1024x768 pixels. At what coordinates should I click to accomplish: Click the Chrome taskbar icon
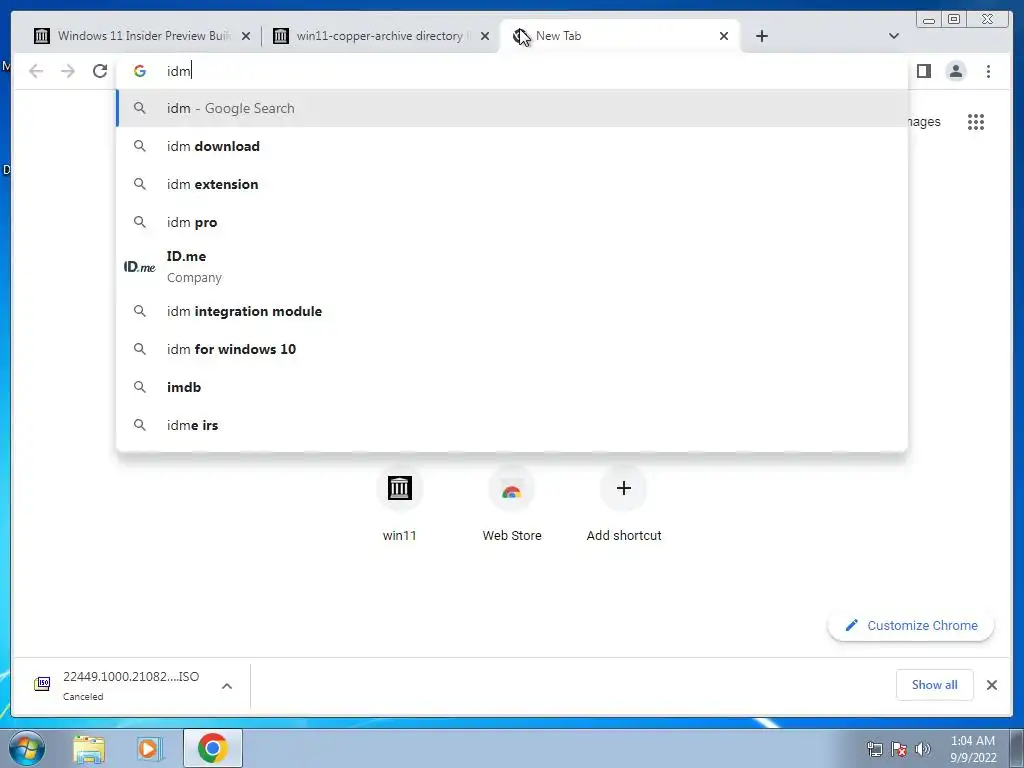point(213,748)
